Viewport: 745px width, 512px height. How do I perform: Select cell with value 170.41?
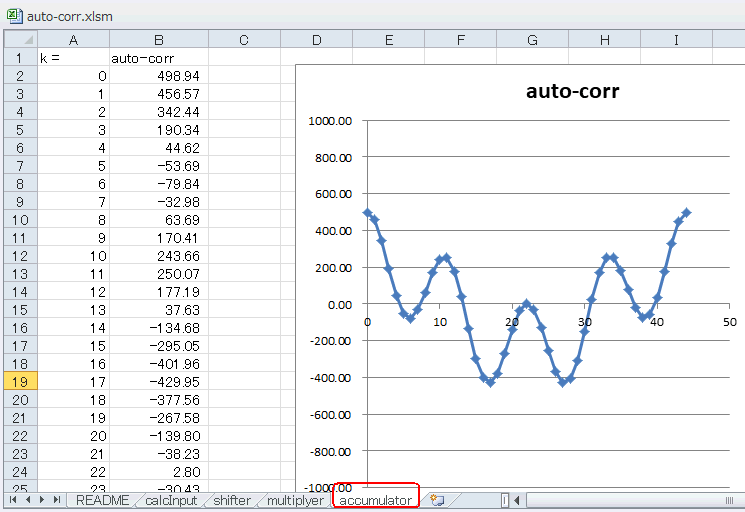159,238
